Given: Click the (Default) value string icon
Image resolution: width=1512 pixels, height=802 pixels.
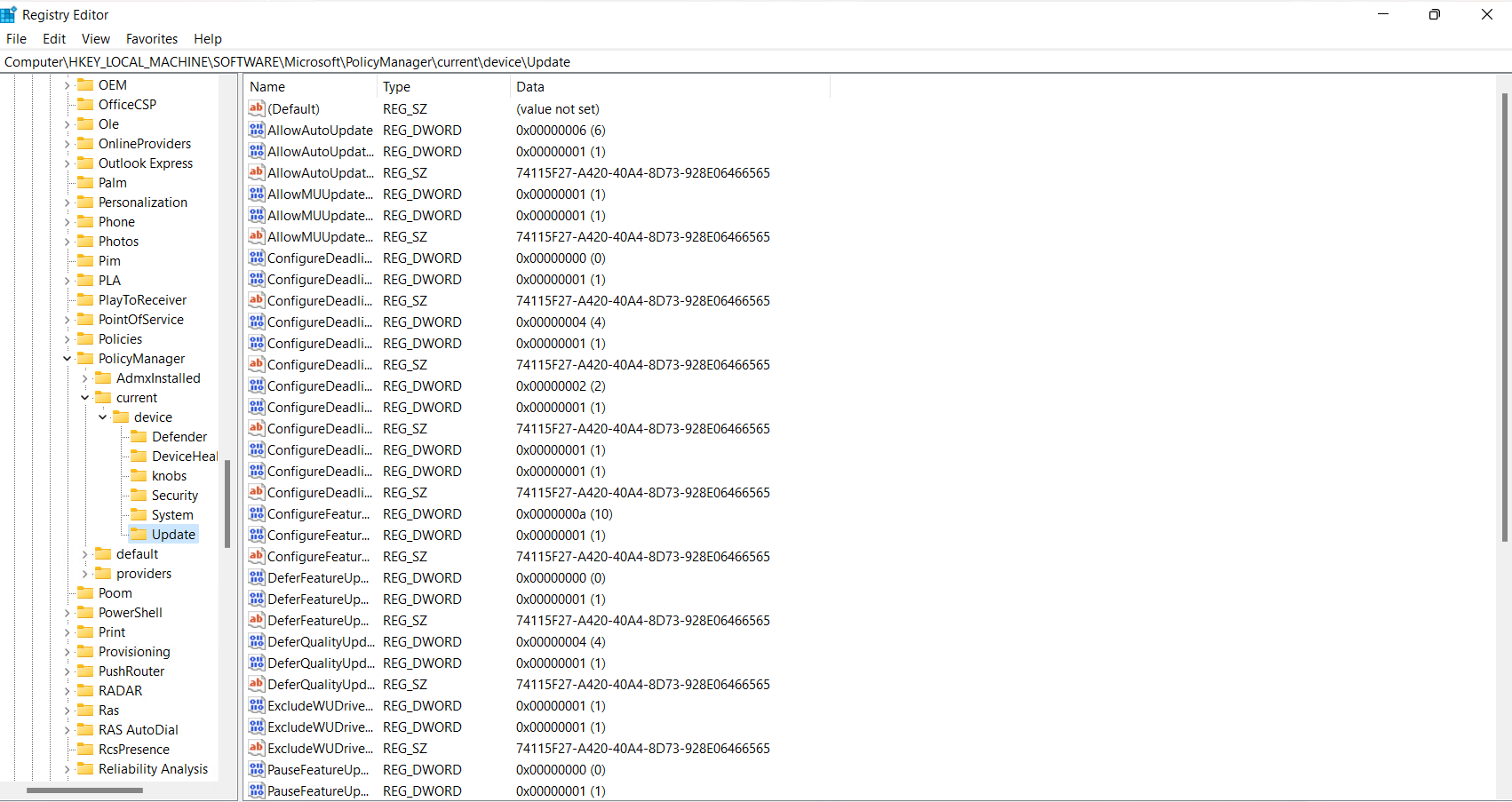Looking at the screenshot, I should tap(257, 108).
